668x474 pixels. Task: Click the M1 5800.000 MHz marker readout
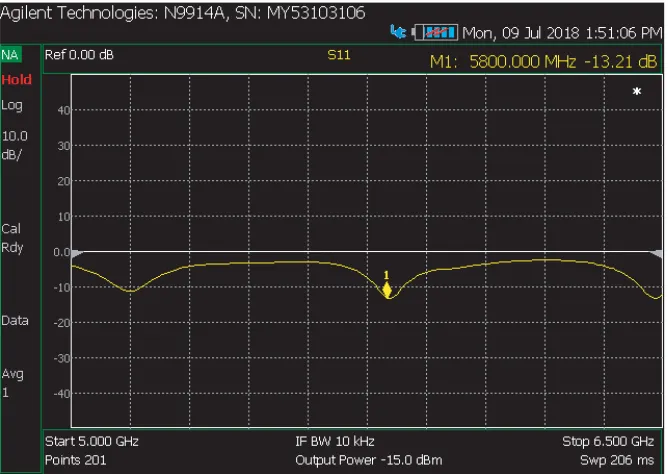point(543,62)
